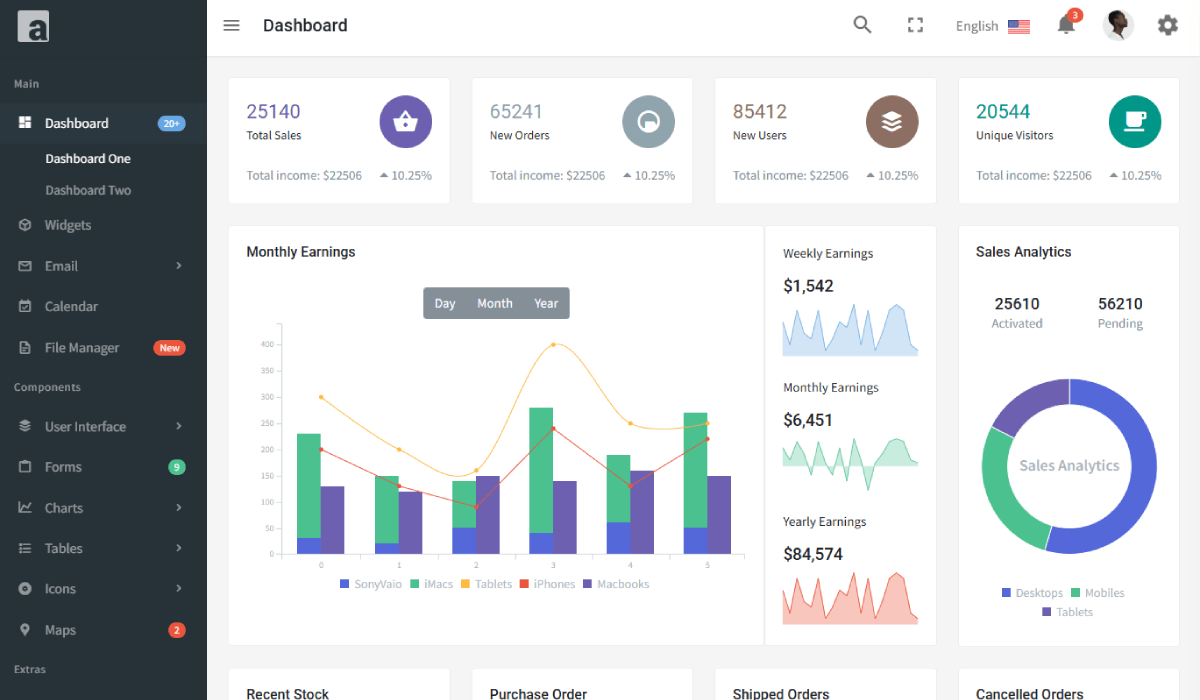Open the user profile avatar

coord(1118,26)
